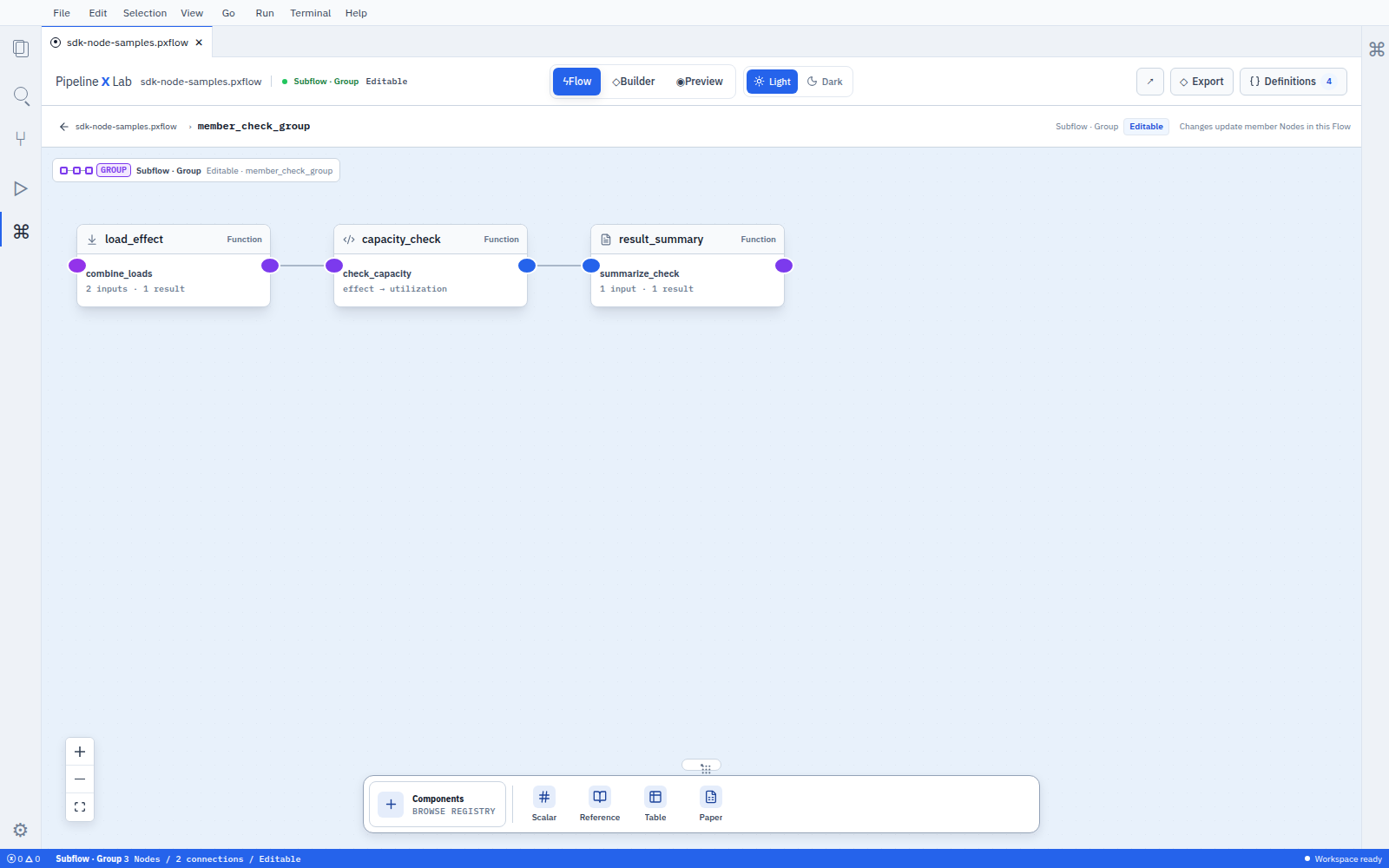
Task: Open the Explorer icon in the activity bar
Action: [21, 49]
